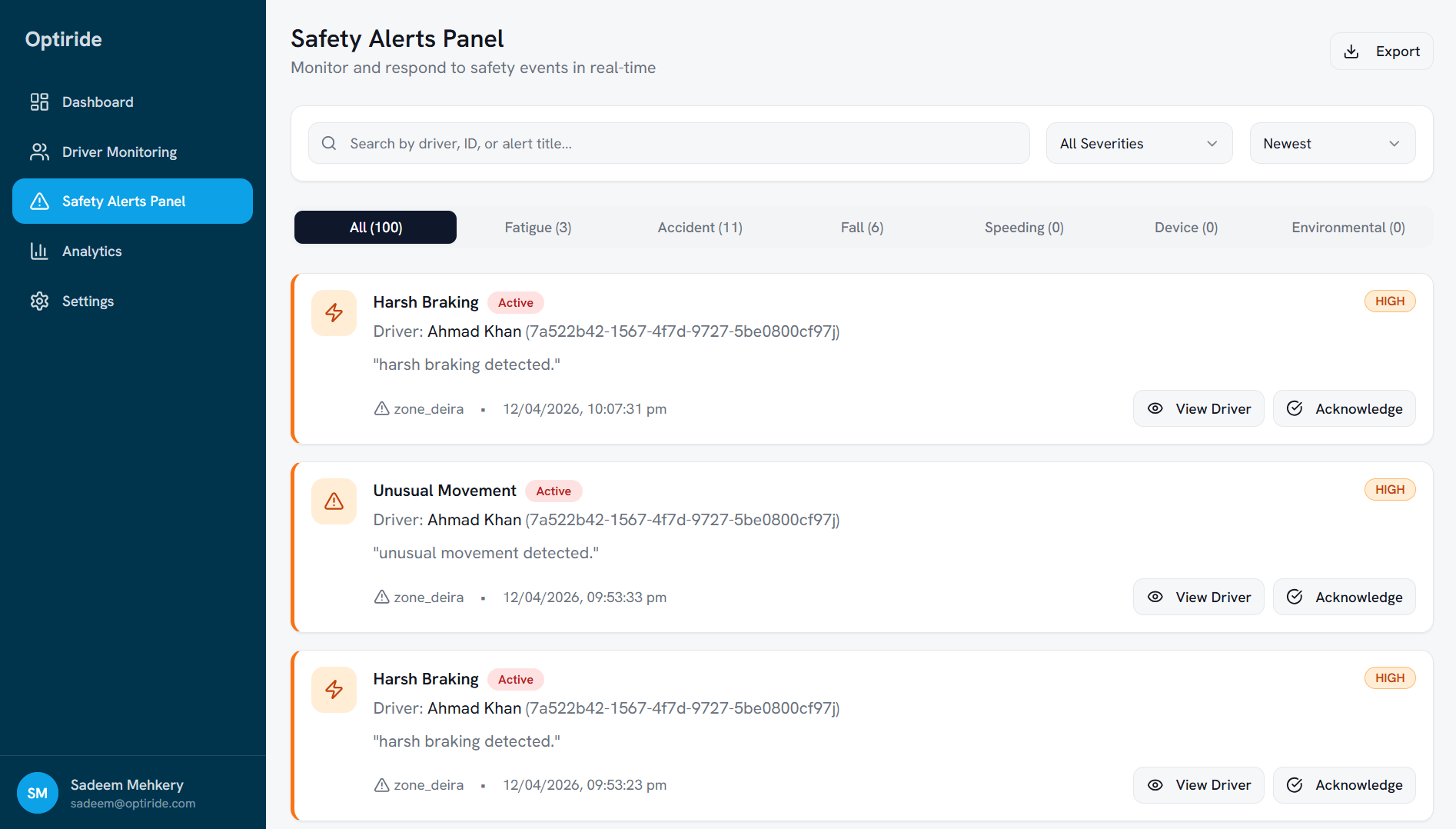This screenshot has height=829, width=1456.
Task: Open the All Severities dropdown
Action: (x=1139, y=143)
